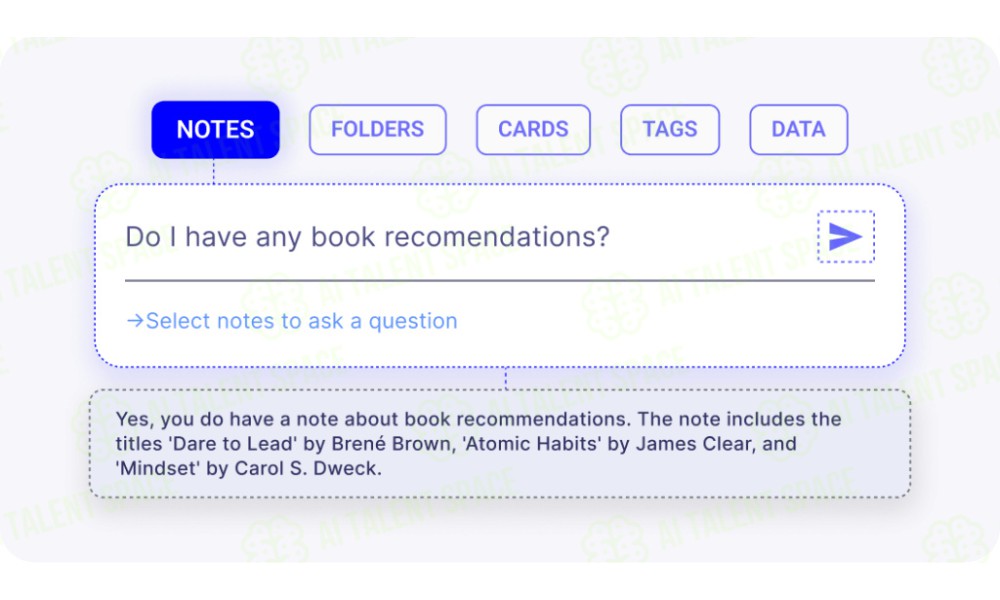Focus the book recommendations question field
The height and width of the screenshot is (600, 1000).
click(468, 237)
